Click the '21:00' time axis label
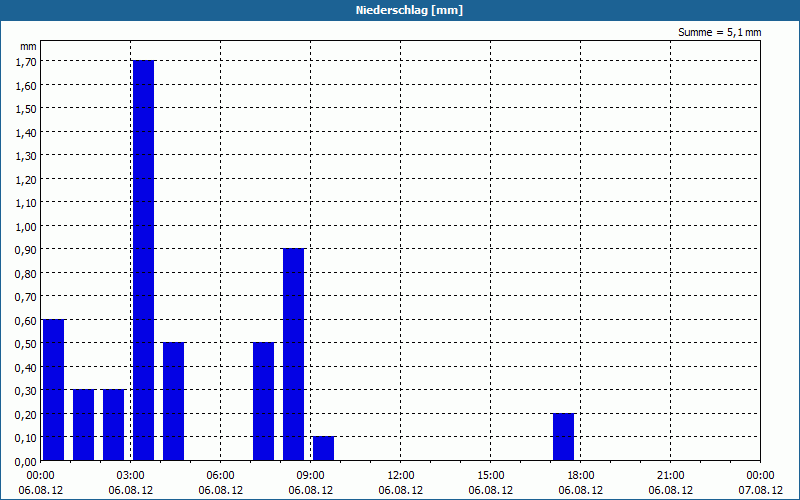 point(670,476)
